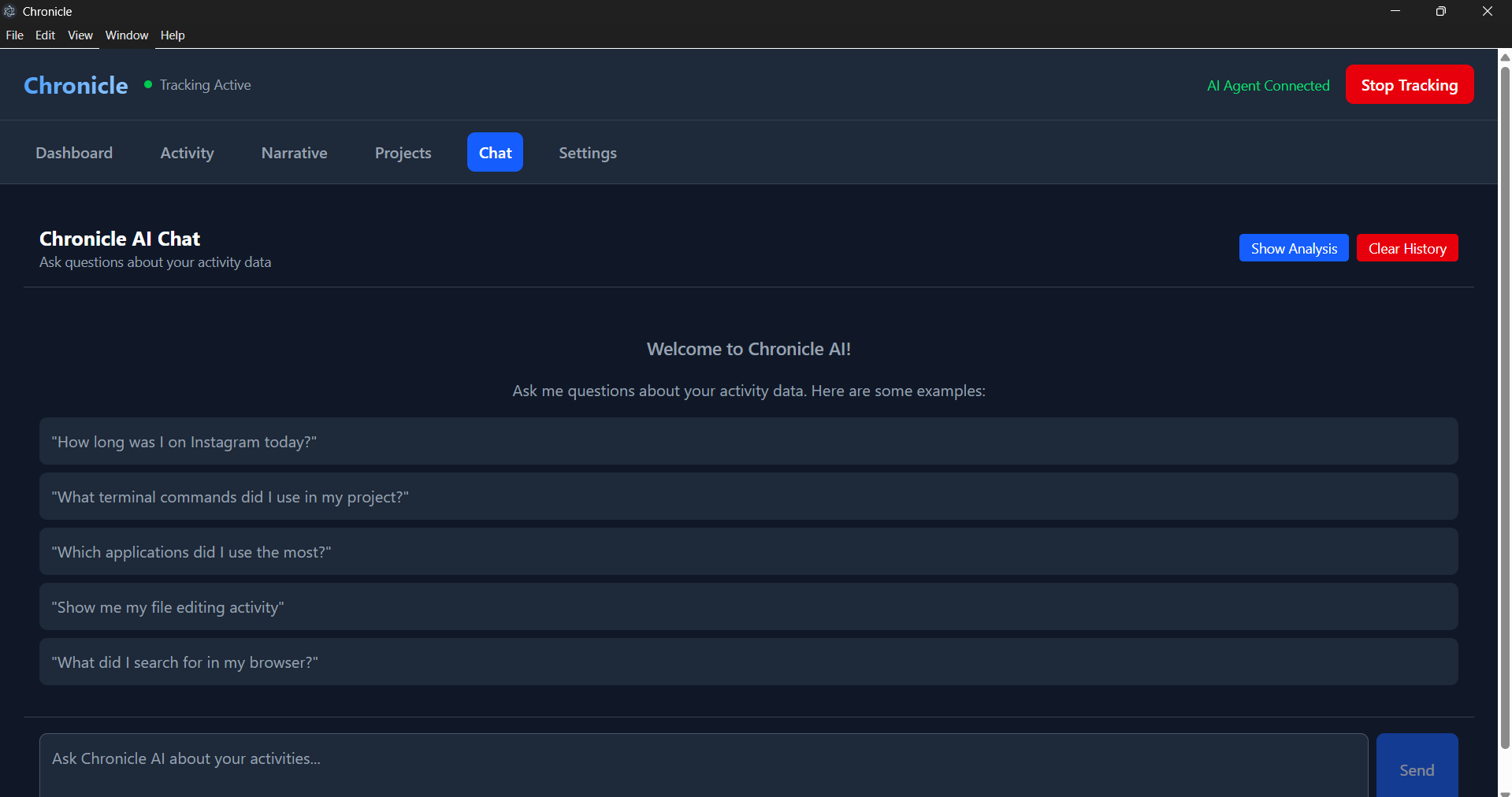Select the Chat tab
This screenshot has height=797, width=1512.
tap(496, 153)
